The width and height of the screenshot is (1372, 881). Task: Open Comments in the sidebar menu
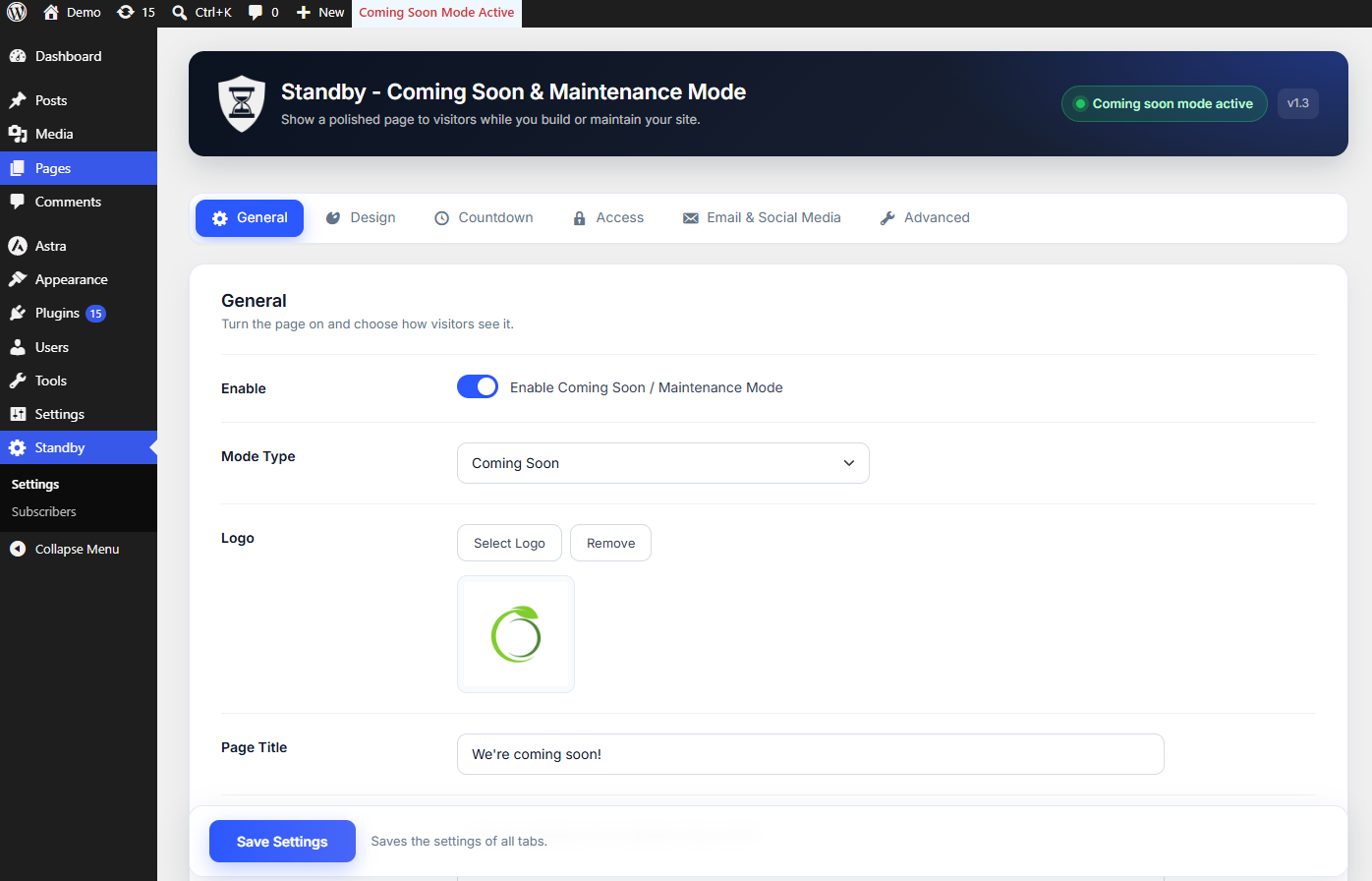tap(79, 202)
